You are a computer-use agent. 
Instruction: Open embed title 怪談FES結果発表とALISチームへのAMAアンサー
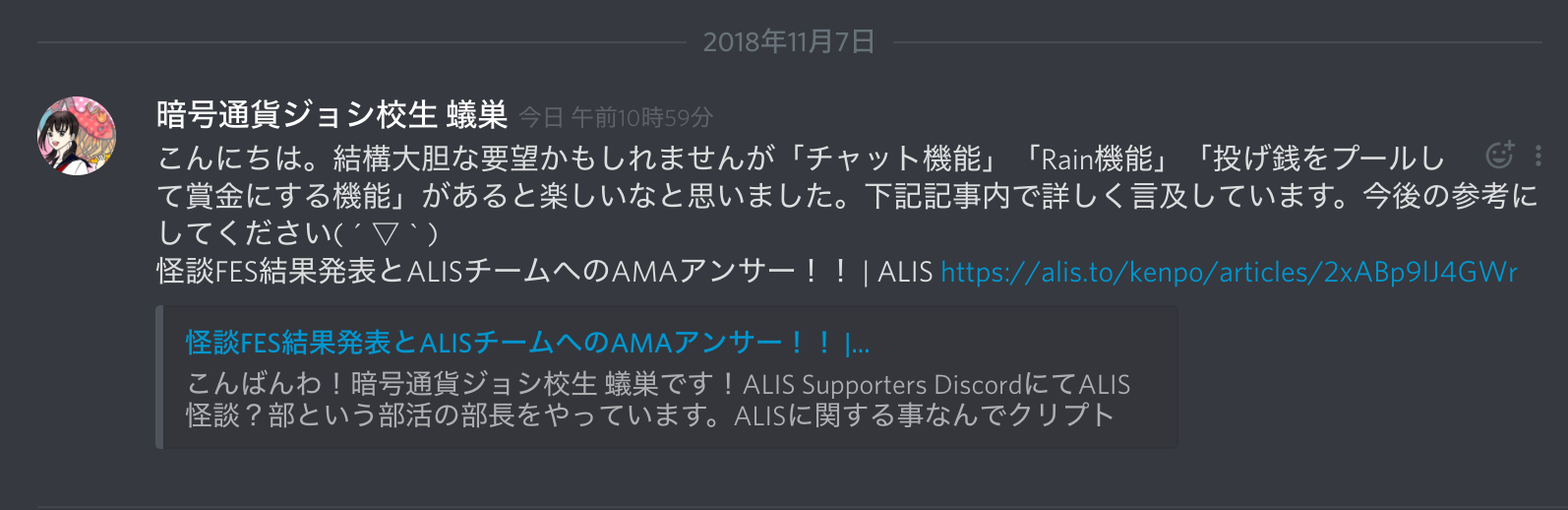pos(527,343)
